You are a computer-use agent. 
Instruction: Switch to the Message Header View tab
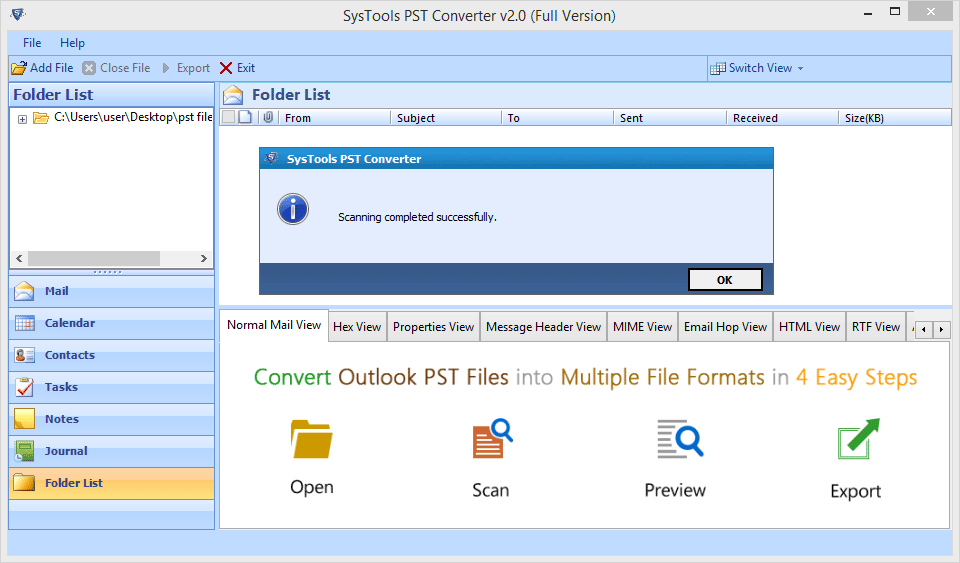coord(543,327)
